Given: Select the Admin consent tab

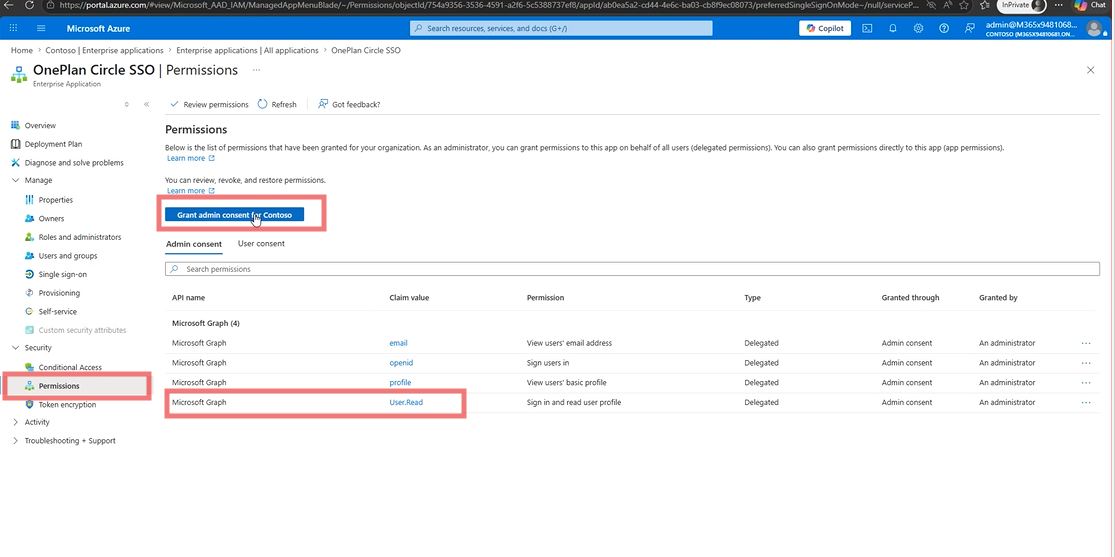Looking at the screenshot, I should pyautogui.click(x=194, y=244).
